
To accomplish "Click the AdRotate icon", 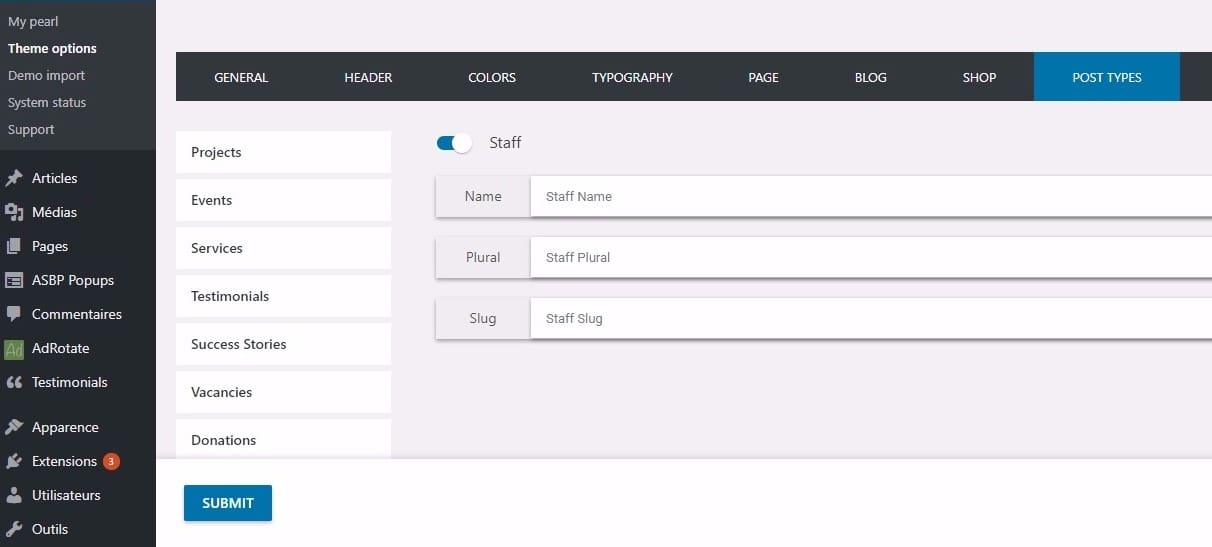I will (14, 348).
